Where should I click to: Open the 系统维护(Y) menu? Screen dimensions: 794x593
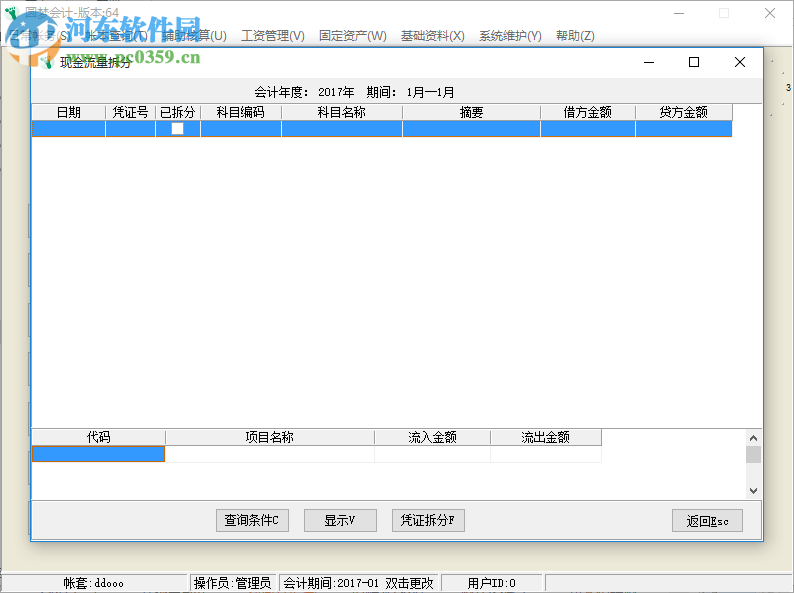click(510, 36)
